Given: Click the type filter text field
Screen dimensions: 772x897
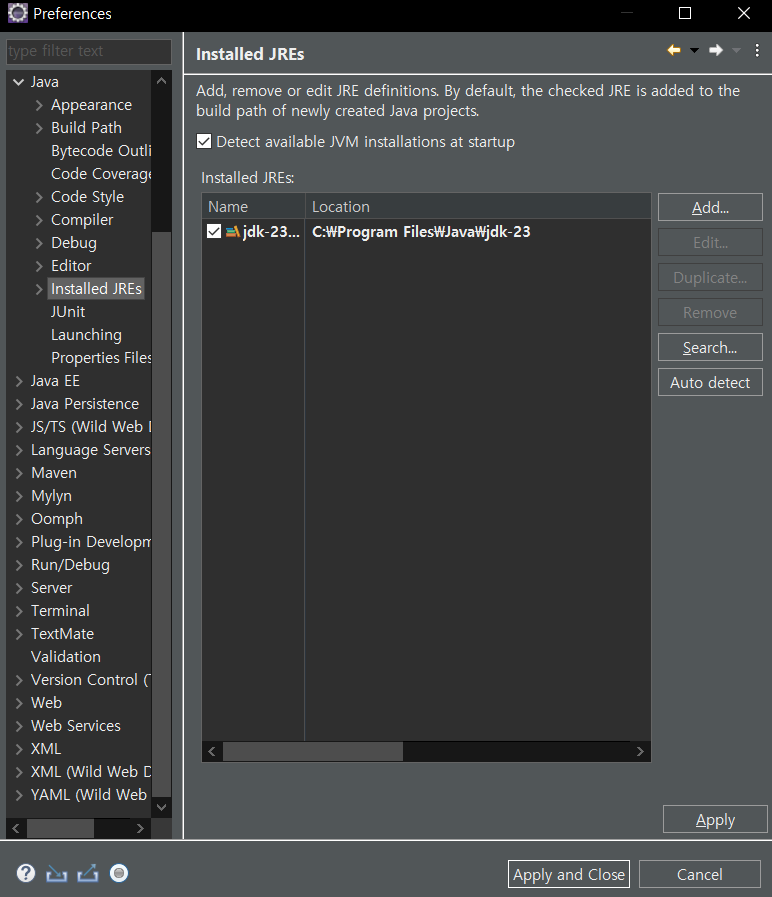Looking at the screenshot, I should (x=89, y=51).
